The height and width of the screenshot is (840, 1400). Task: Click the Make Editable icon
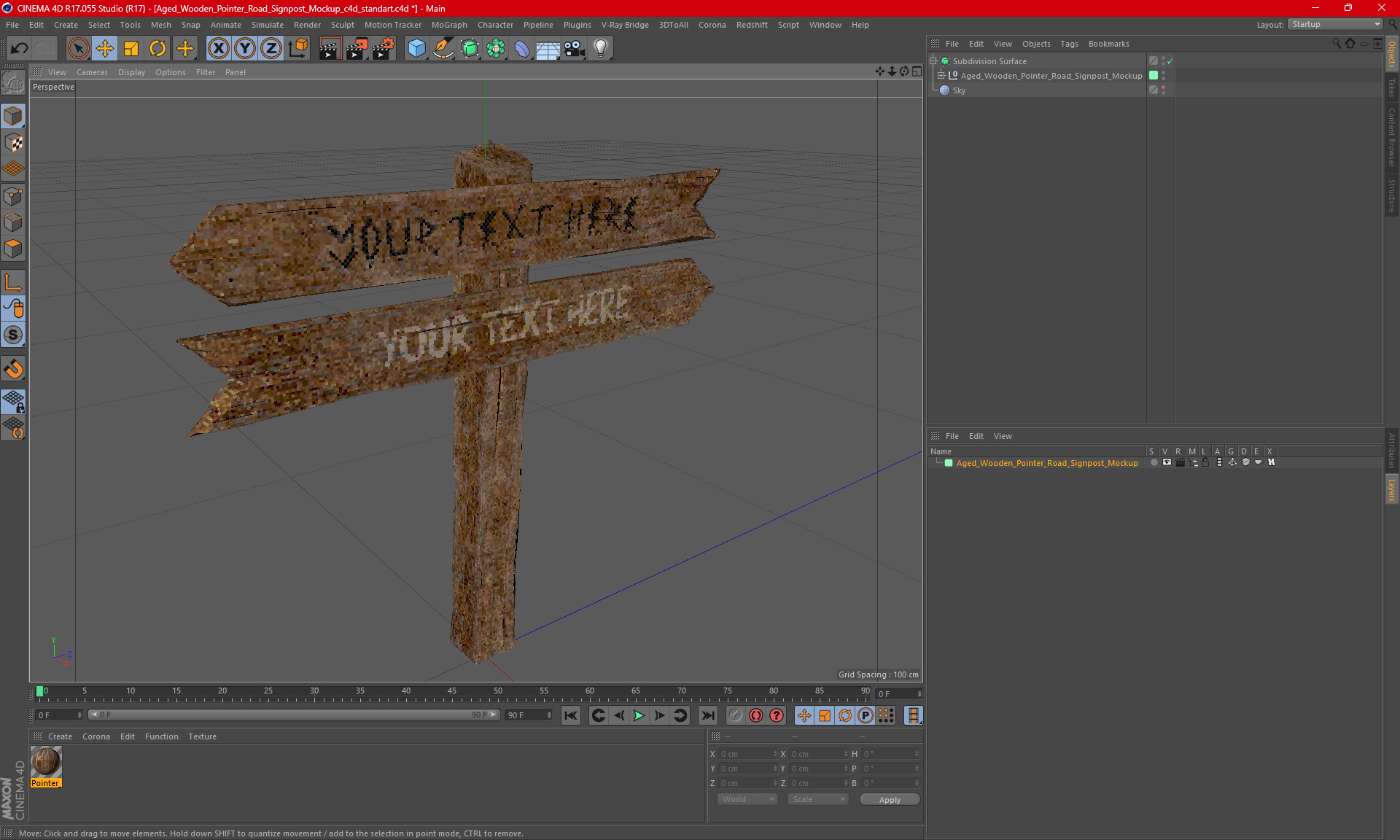pyautogui.click(x=13, y=84)
